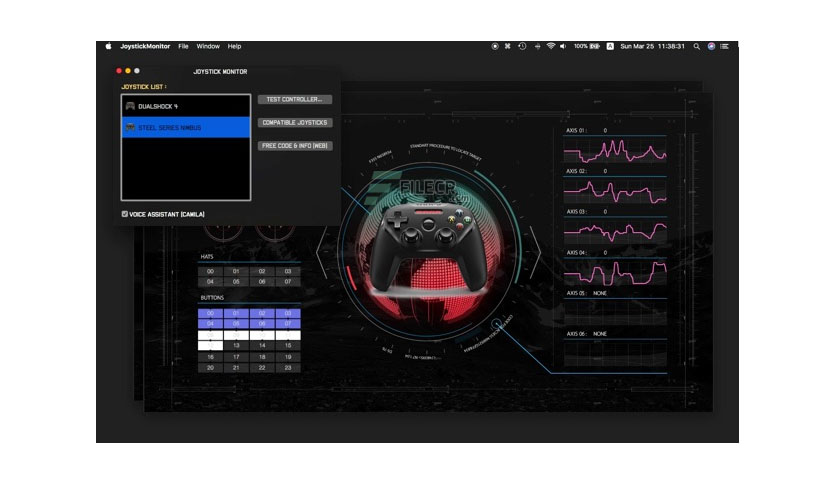Click highlighted Buttons cell 01
Screen dimensions: 836x484
(x=236, y=313)
